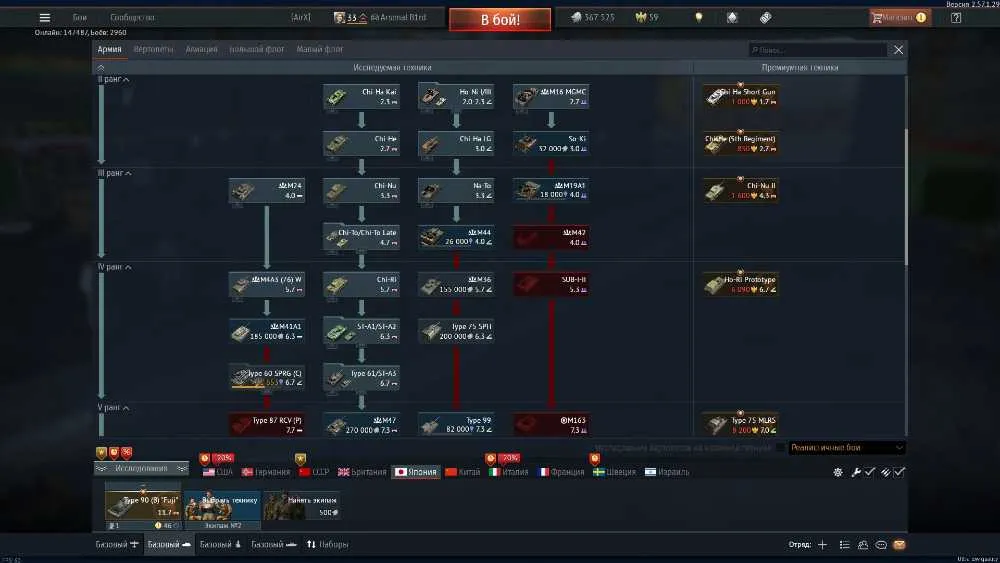Select the Chi-Ha Kai tank
This screenshot has width=1000, height=563.
[362, 97]
